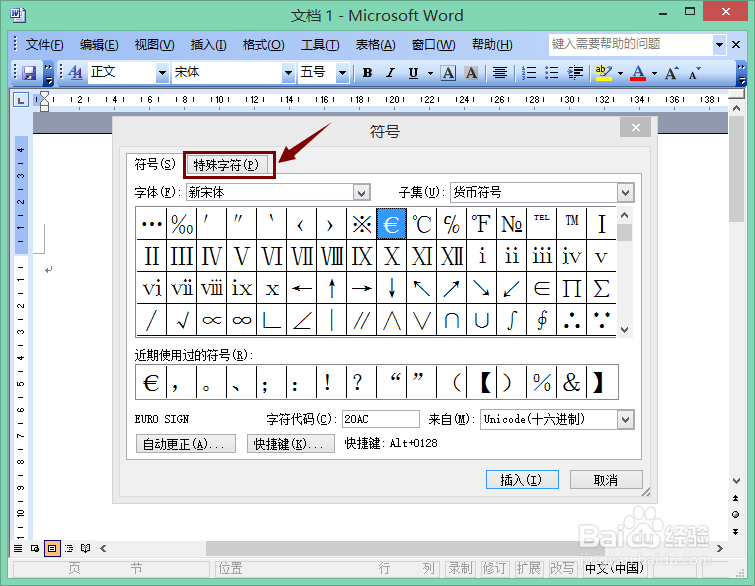Switch to Normal view icon
Screen dimensions: 755x586
[18, 548]
